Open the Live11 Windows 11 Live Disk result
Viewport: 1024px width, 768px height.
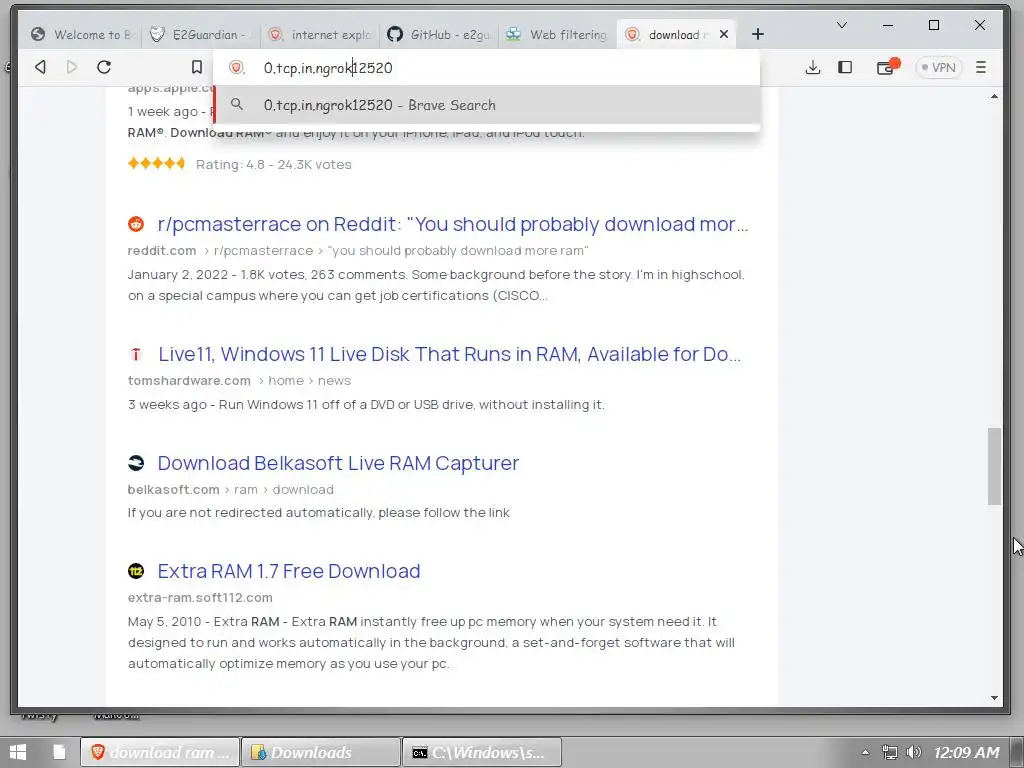click(449, 355)
